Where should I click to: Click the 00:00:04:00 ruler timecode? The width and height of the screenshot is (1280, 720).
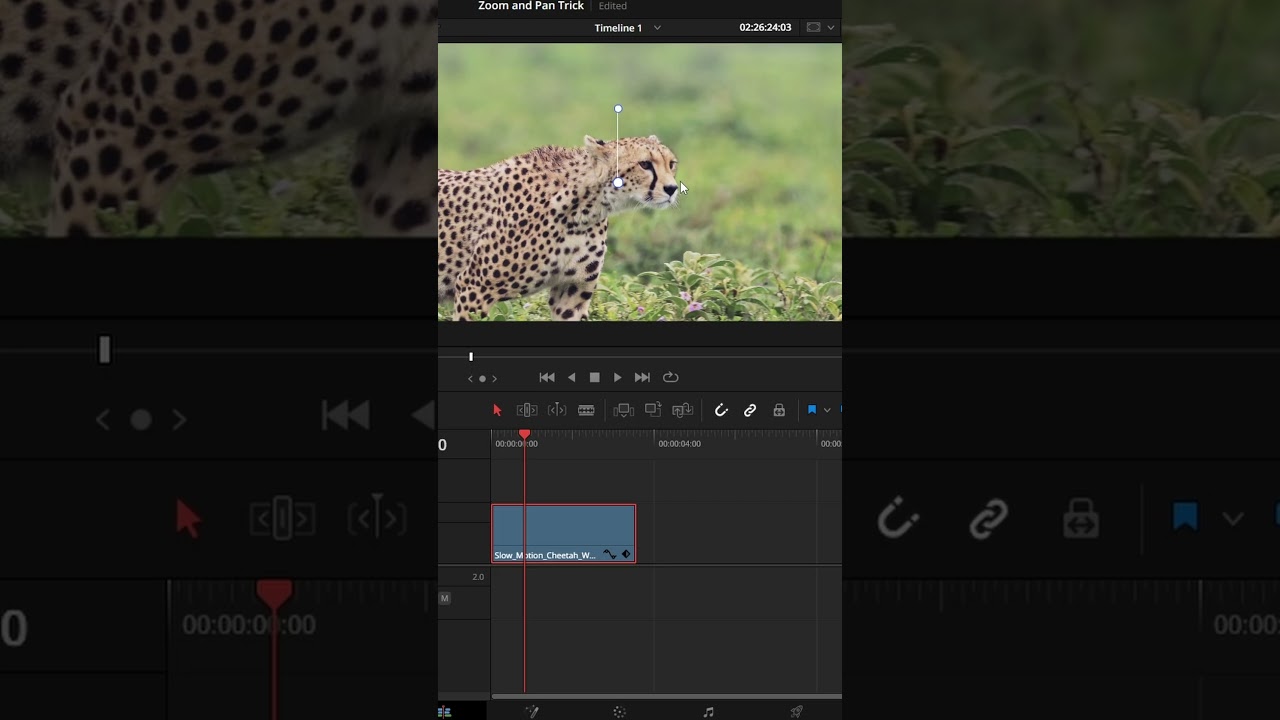click(x=679, y=444)
